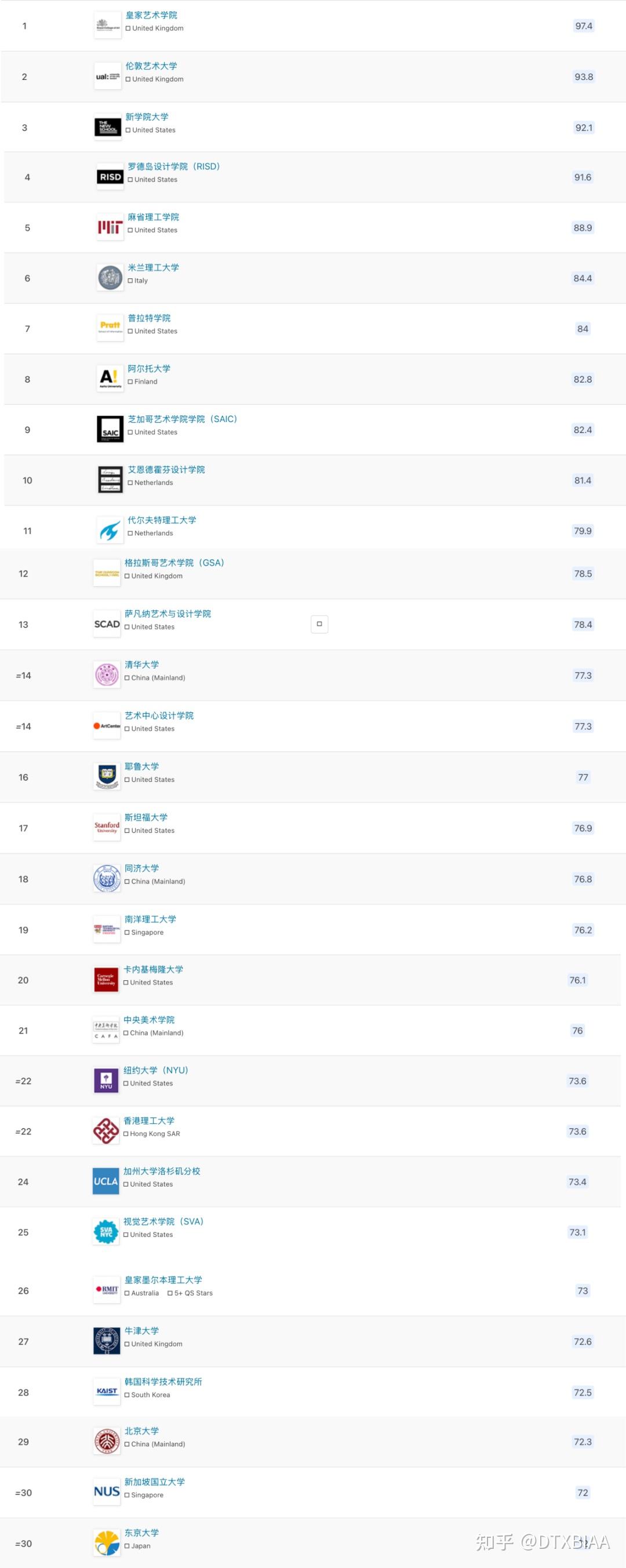
Task: Open the 皇家艺术学院 university link
Action: (x=152, y=15)
